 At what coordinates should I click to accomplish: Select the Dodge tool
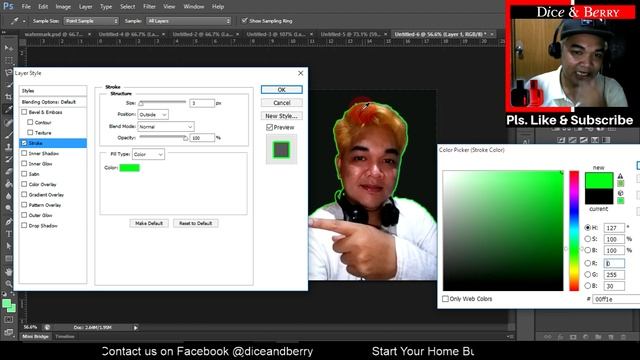pyautogui.click(x=8, y=208)
